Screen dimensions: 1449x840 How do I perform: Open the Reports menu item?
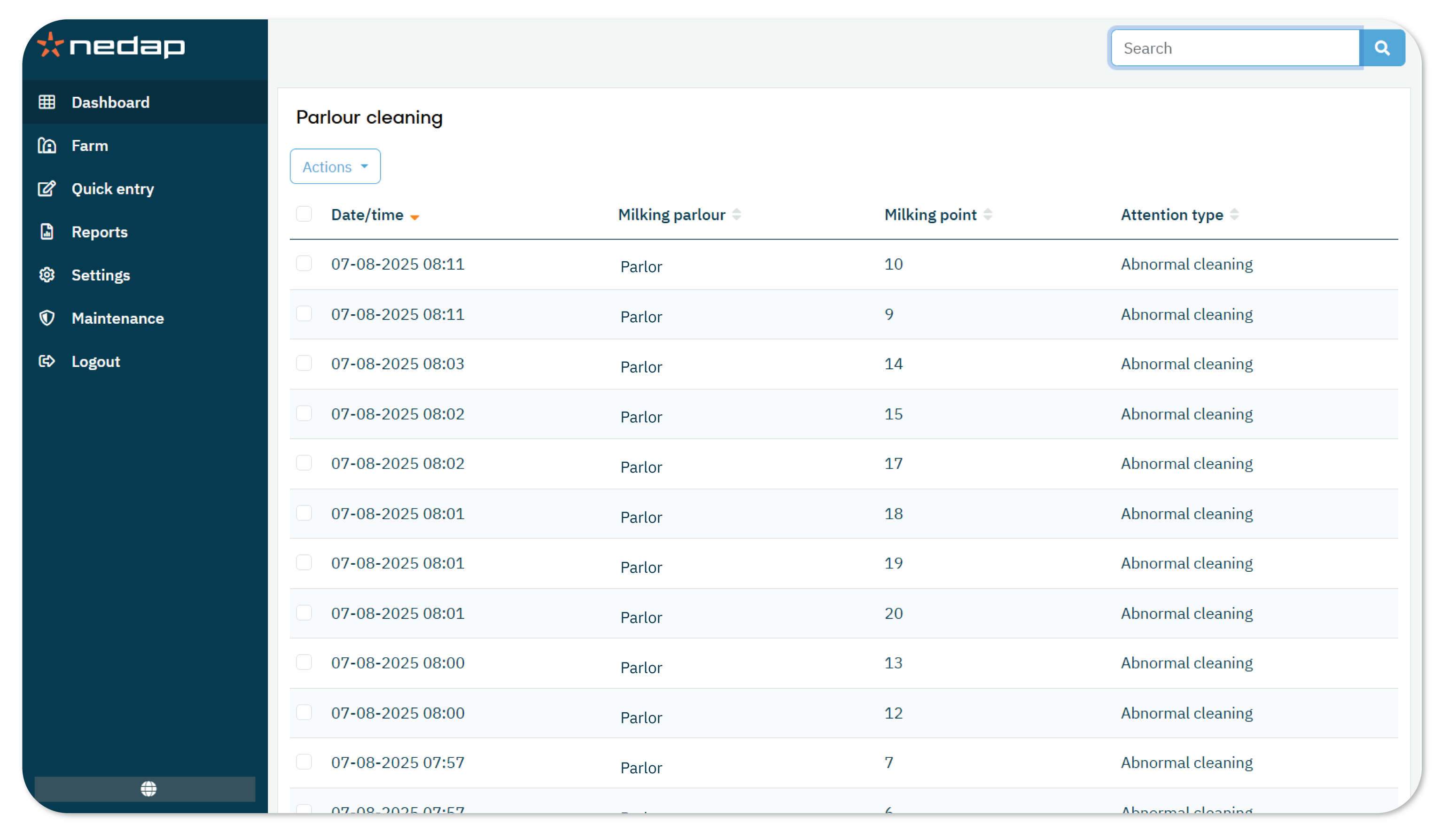click(145, 232)
